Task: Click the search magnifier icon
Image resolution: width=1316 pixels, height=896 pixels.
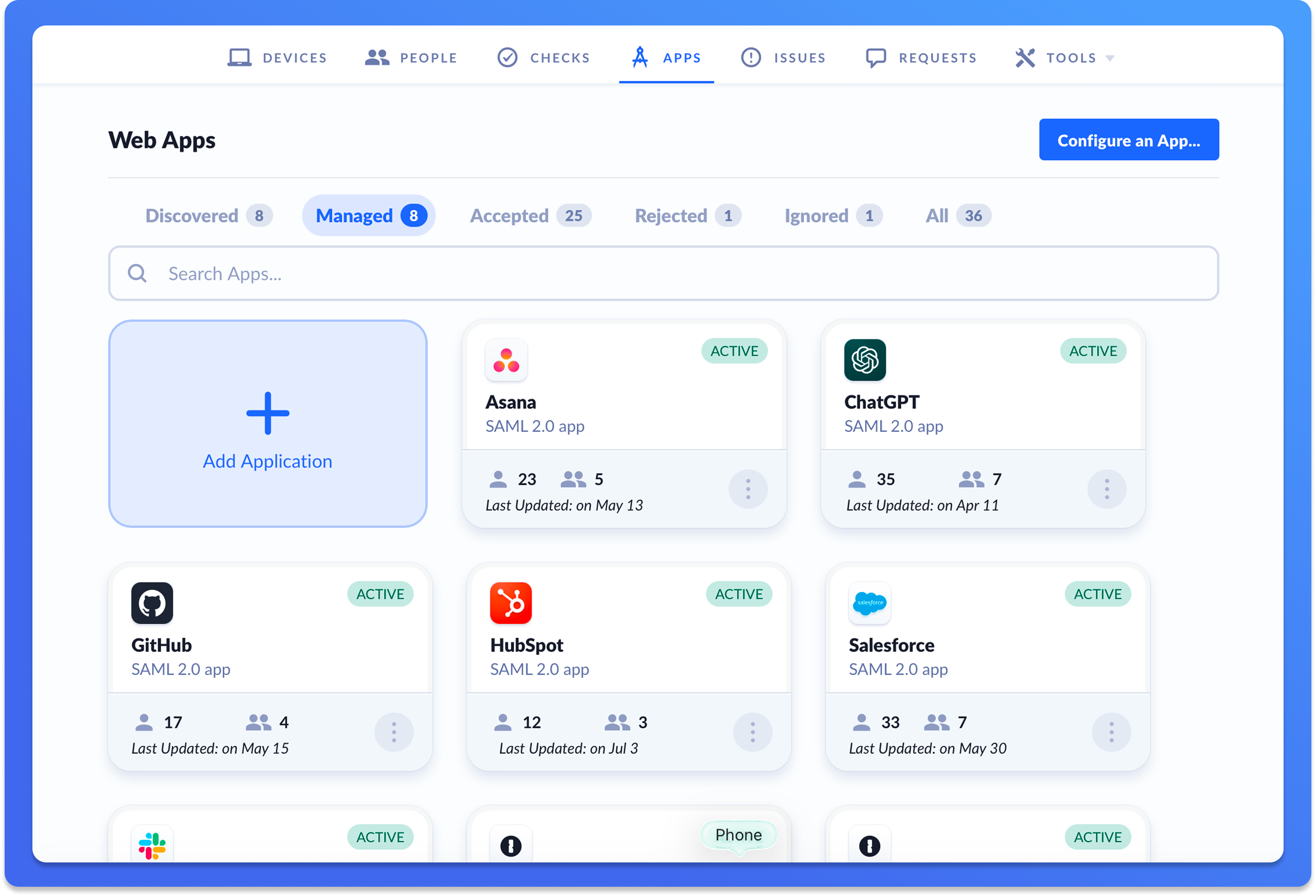Action: [x=137, y=274]
